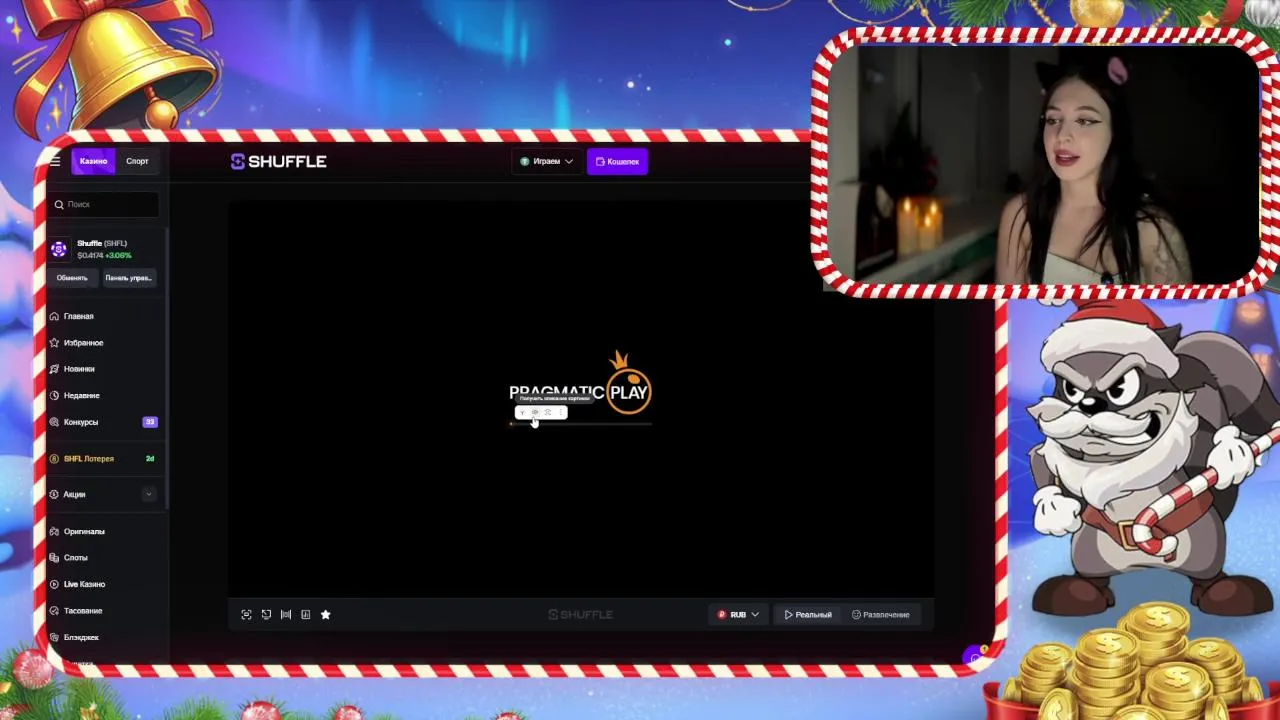Open Слоты category

76,558
